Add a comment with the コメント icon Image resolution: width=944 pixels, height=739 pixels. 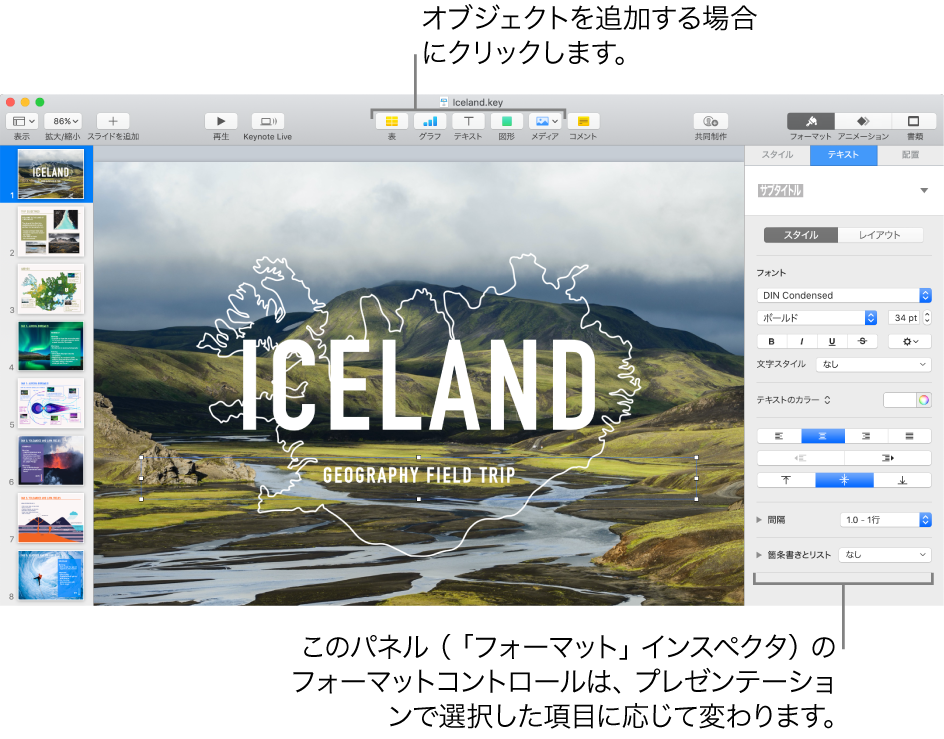point(582,121)
